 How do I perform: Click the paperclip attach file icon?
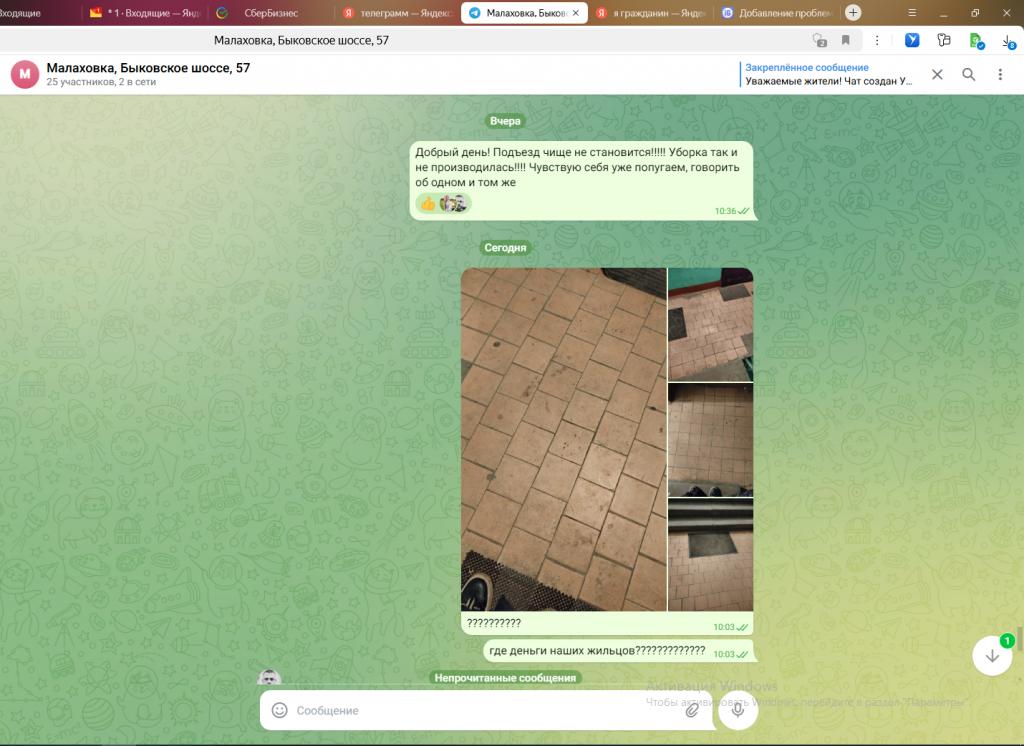click(x=691, y=711)
